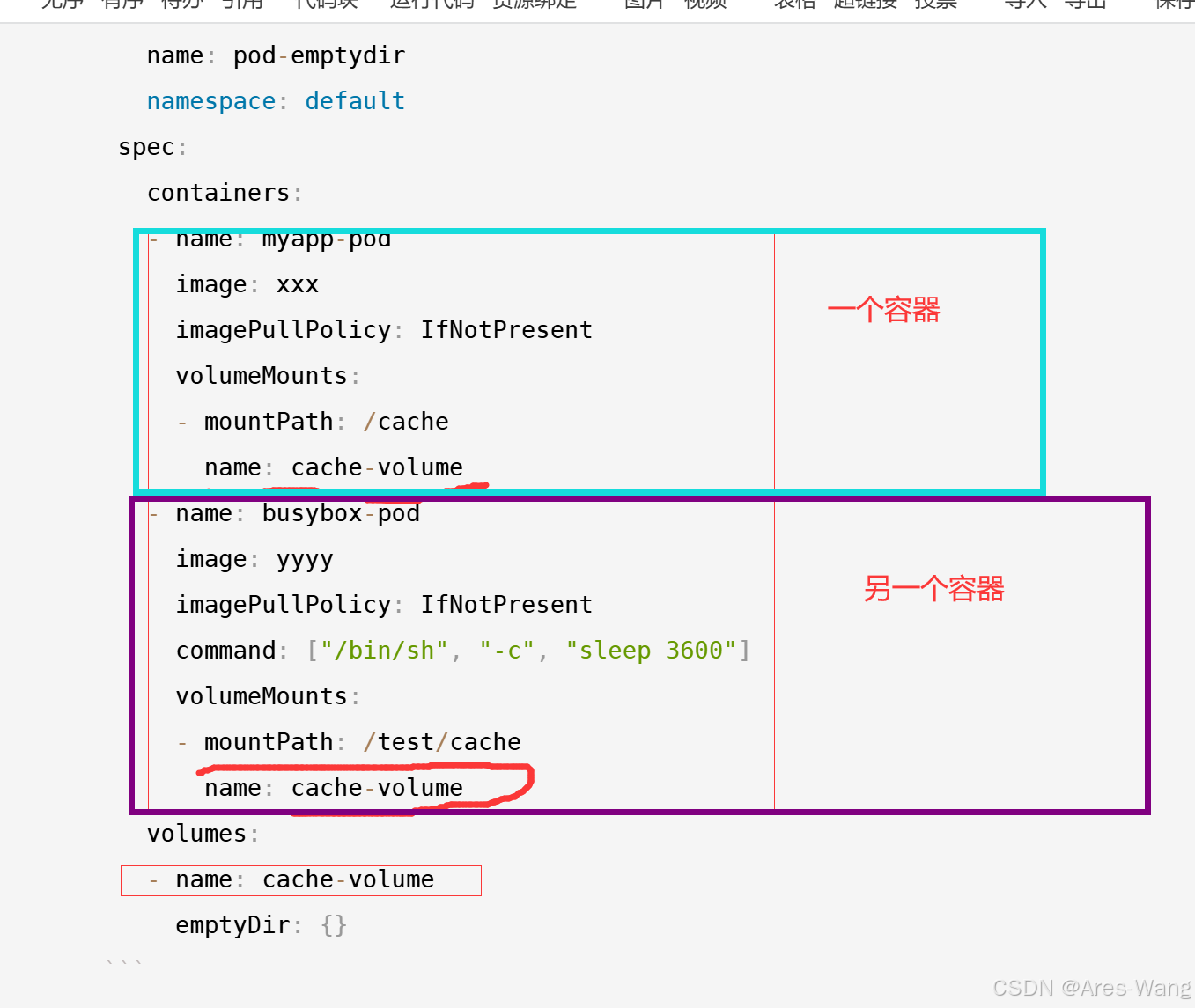The image size is (1195, 1008).
Task: Select the 'emptyDir: {}' line
Action: click(262, 926)
